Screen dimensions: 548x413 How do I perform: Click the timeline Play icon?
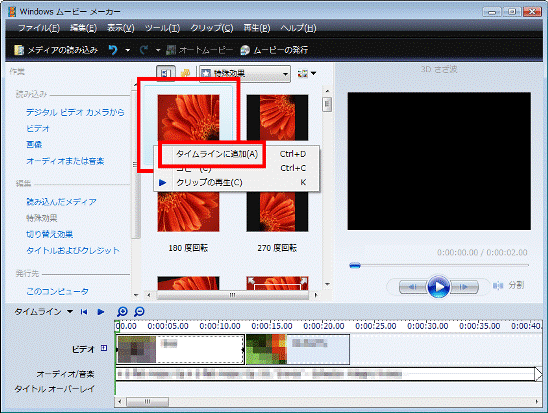(x=101, y=312)
